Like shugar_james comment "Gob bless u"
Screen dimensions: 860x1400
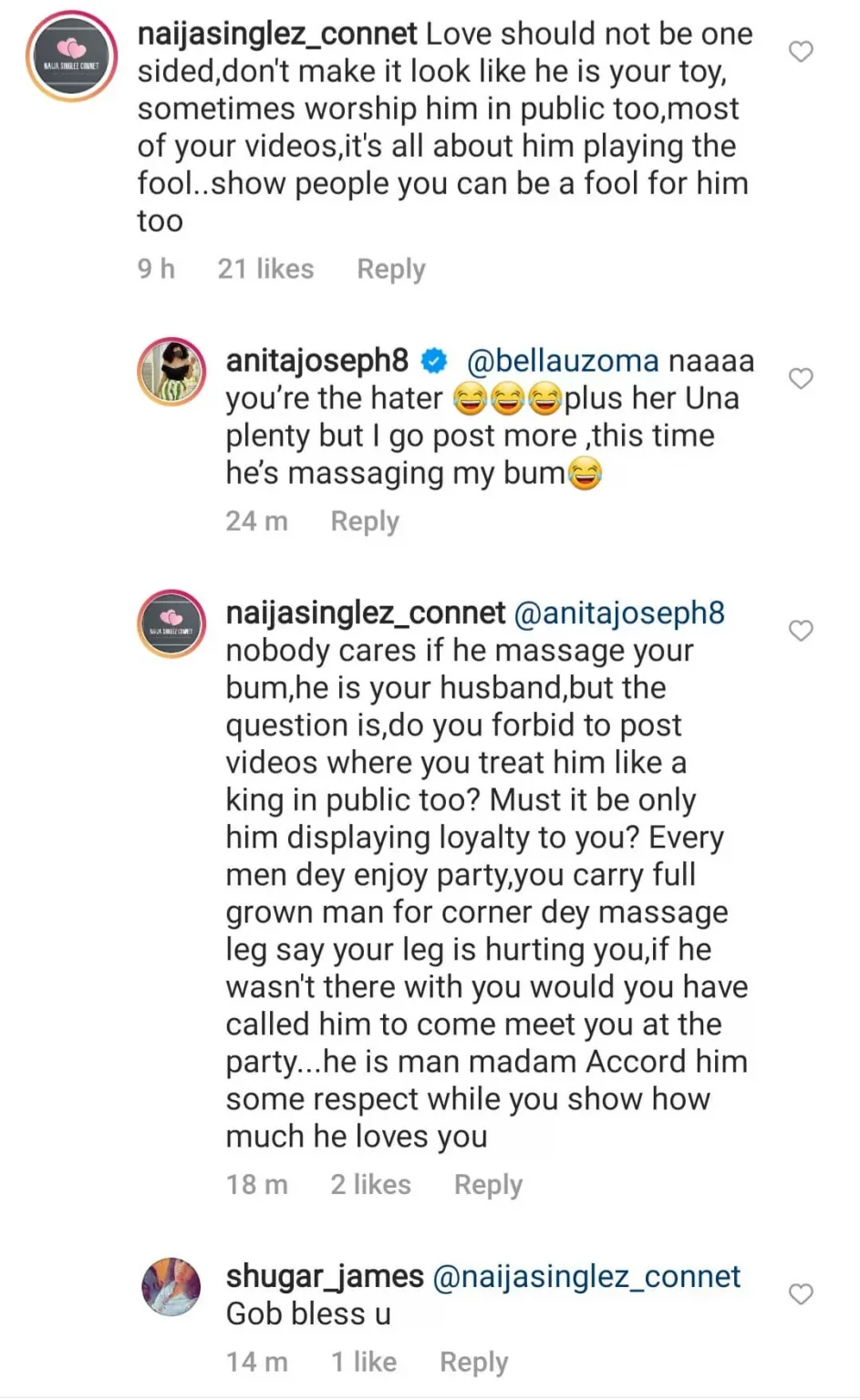(800, 1294)
